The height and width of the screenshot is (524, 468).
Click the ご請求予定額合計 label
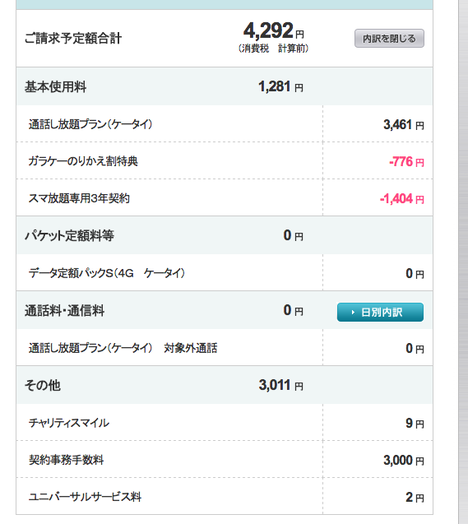coord(73,38)
